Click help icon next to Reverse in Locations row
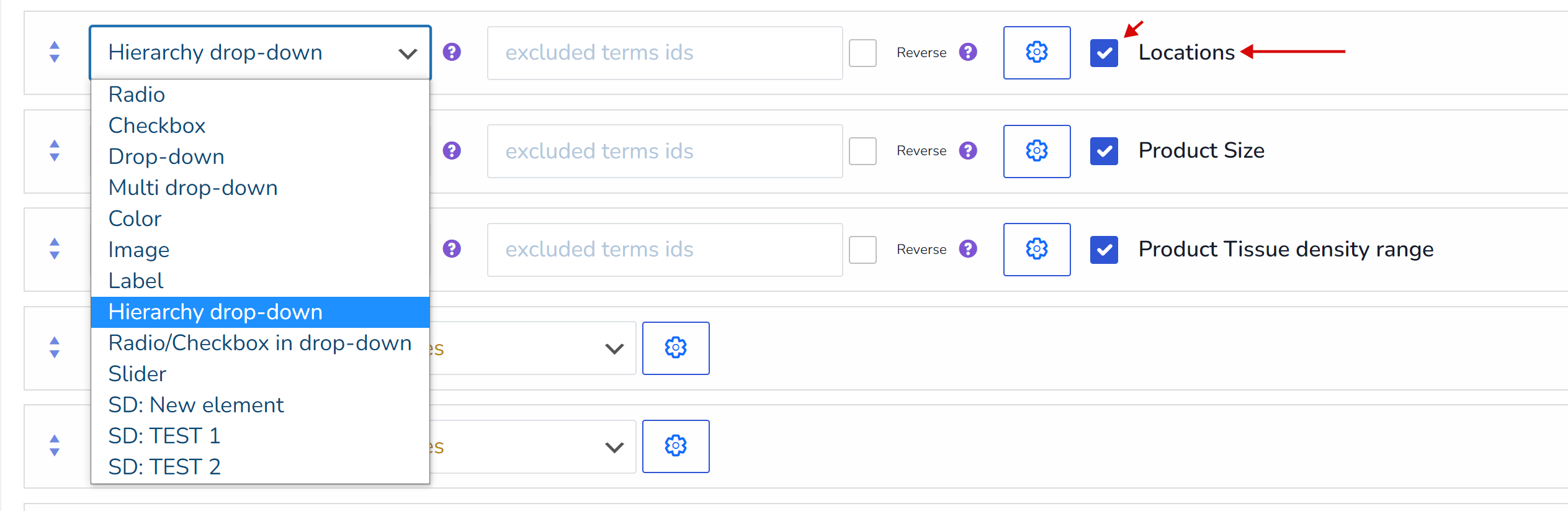The width and height of the screenshot is (1568, 511). (x=968, y=52)
